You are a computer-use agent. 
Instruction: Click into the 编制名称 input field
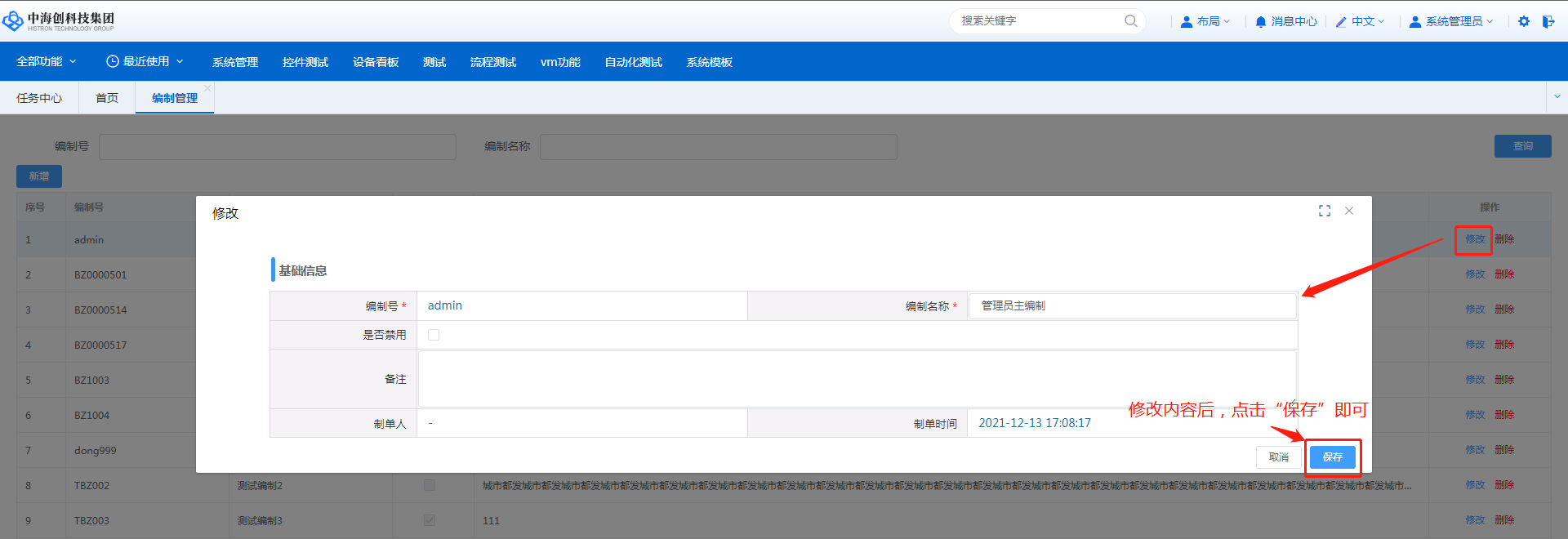(x=1132, y=305)
